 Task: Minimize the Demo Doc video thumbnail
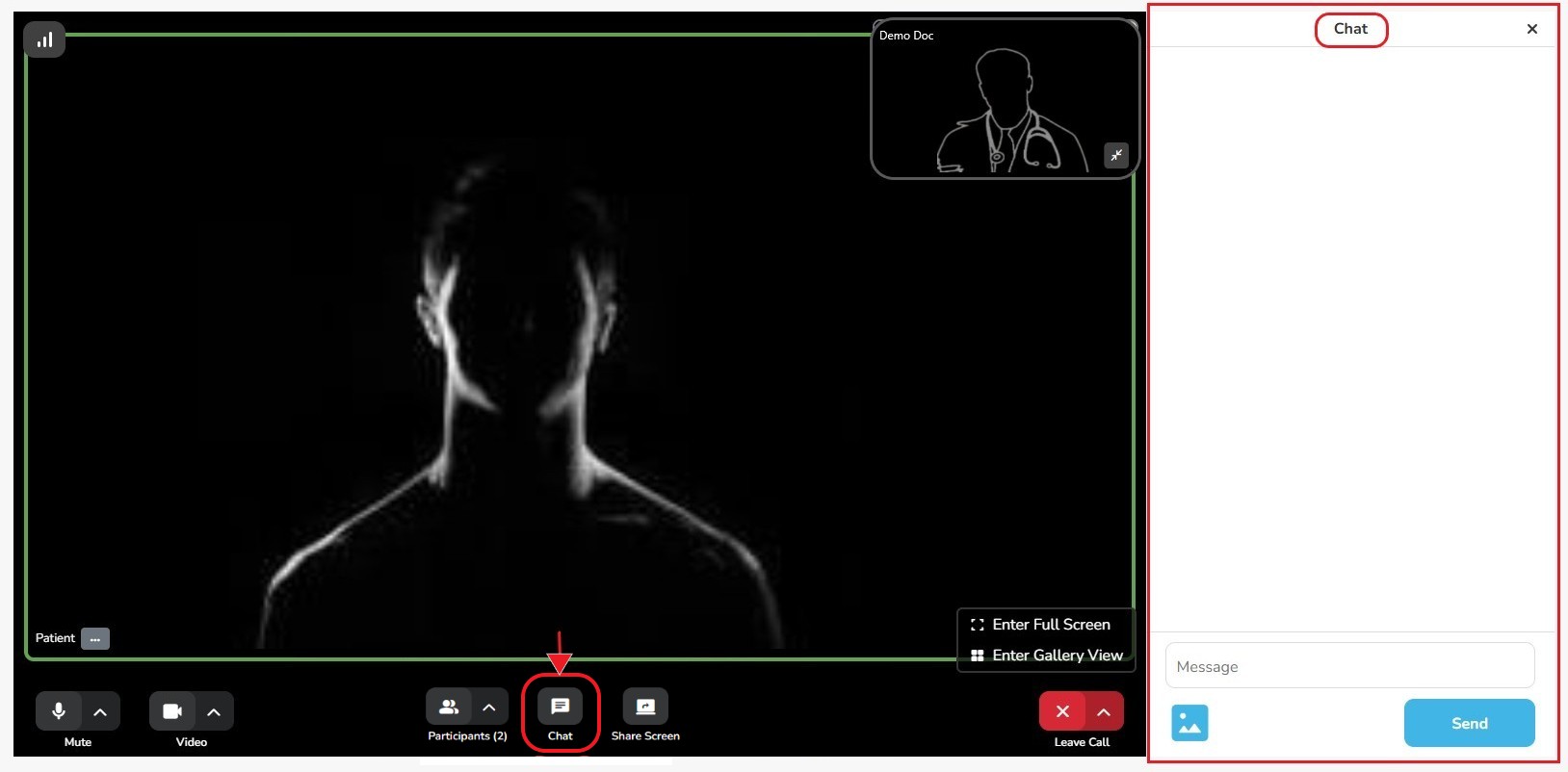1116,155
